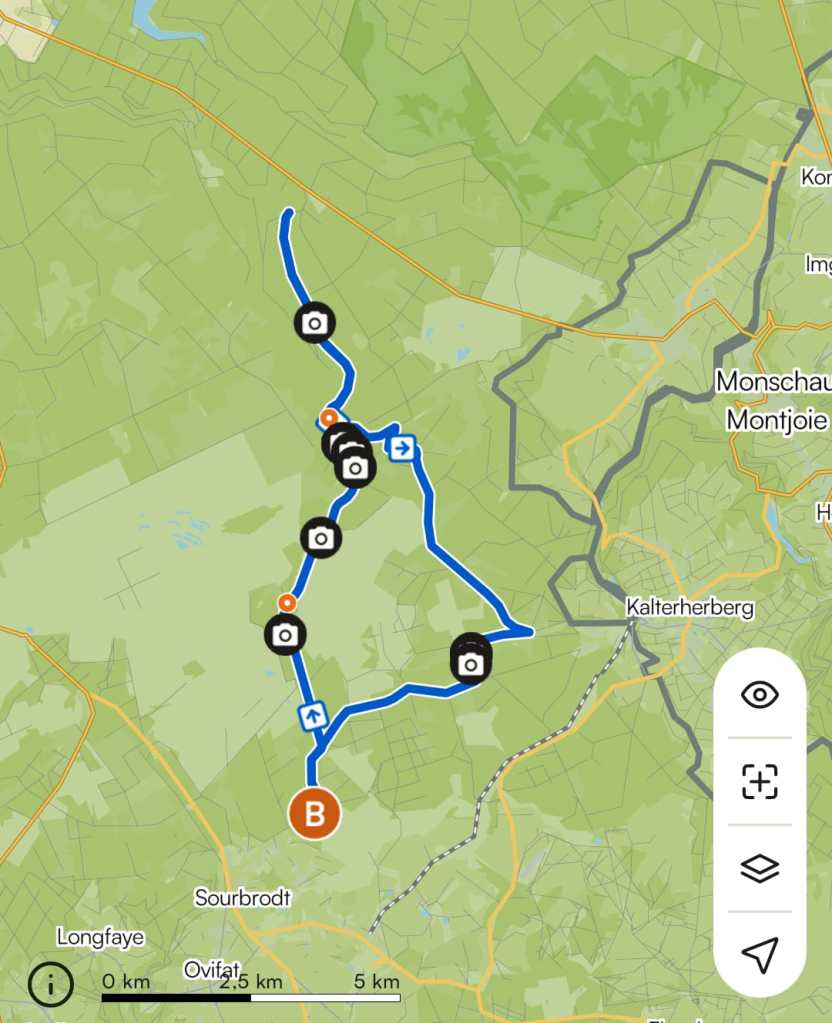Viewport: 832px width, 1023px height.
Task: Tap the Longfaye village label
Action: click(100, 938)
